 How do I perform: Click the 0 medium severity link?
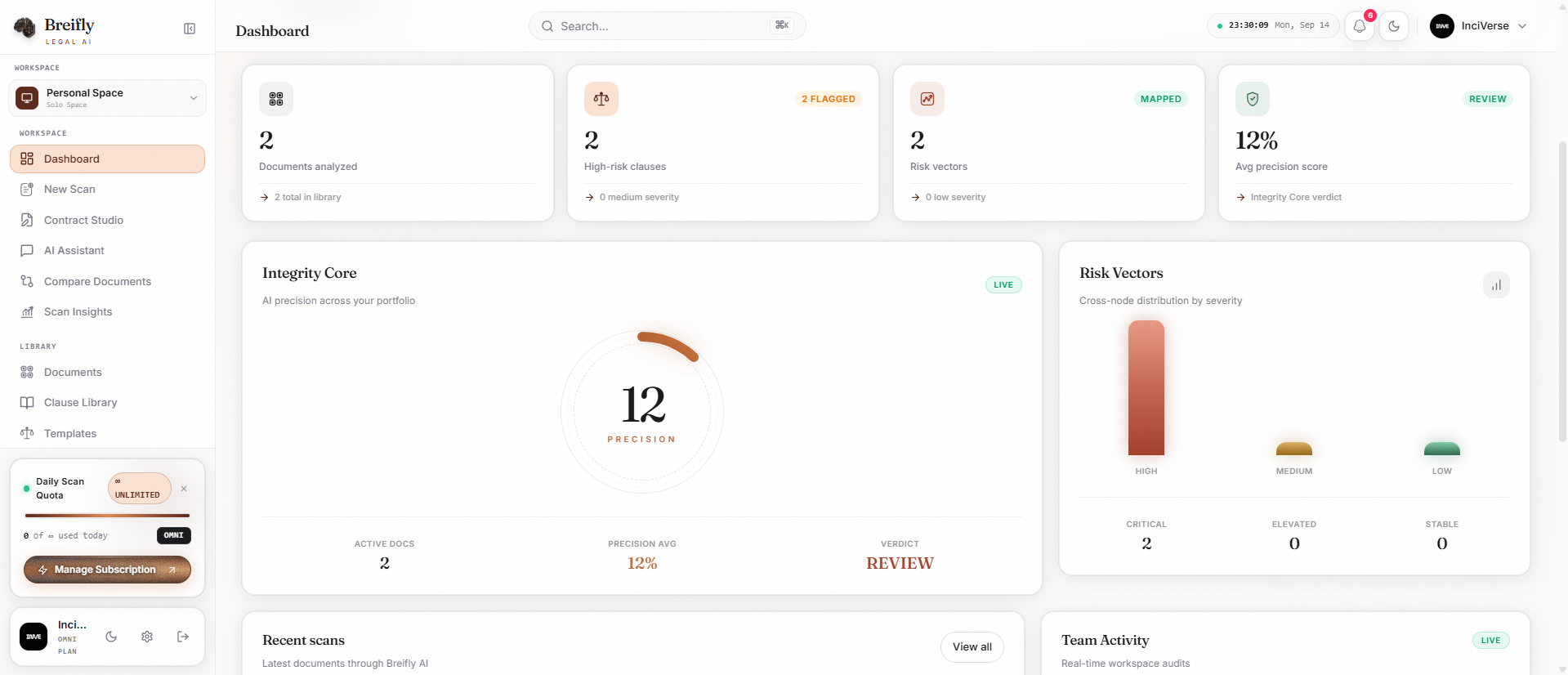tap(632, 198)
